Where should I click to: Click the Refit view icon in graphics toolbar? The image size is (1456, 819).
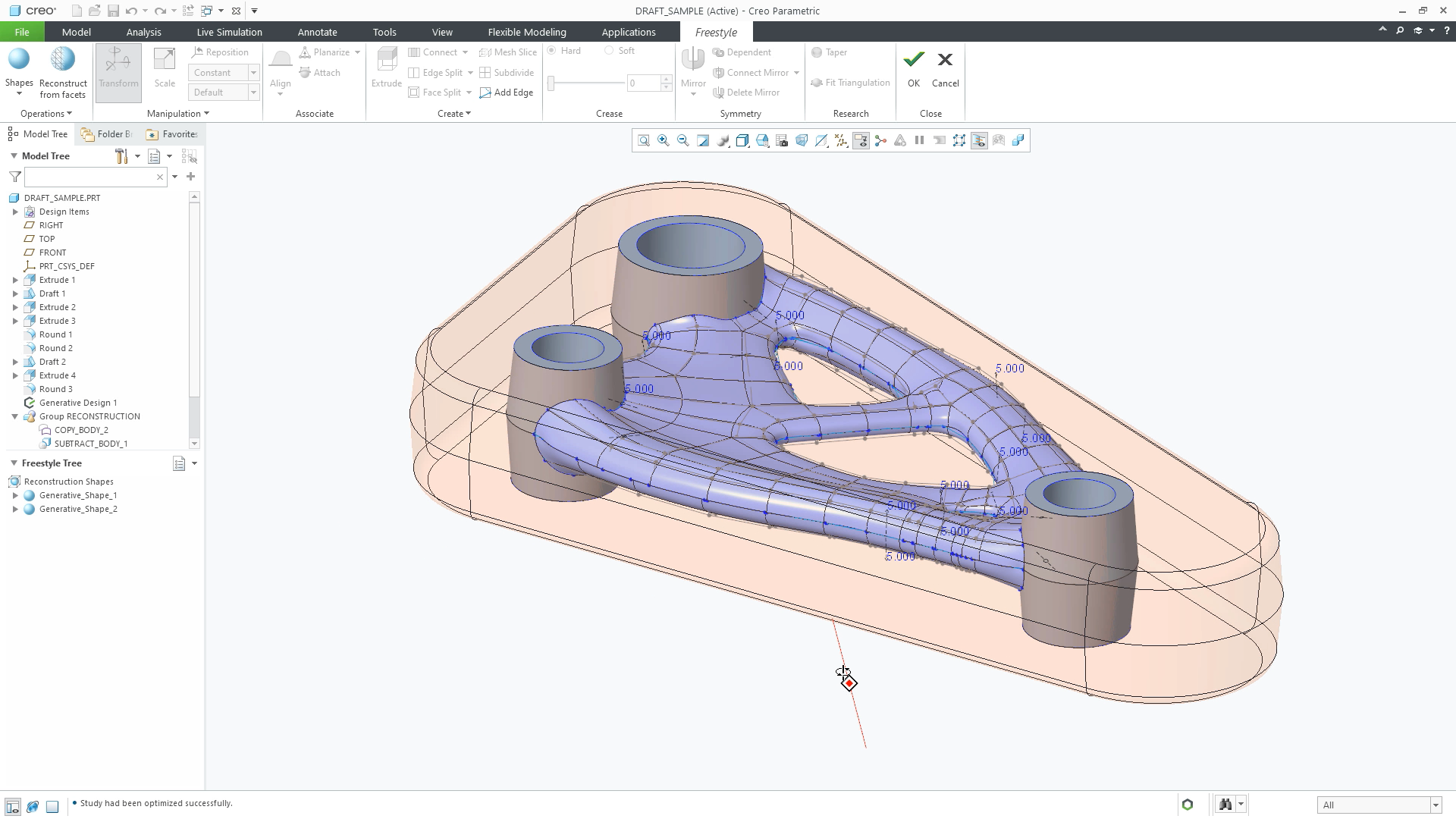pos(644,140)
